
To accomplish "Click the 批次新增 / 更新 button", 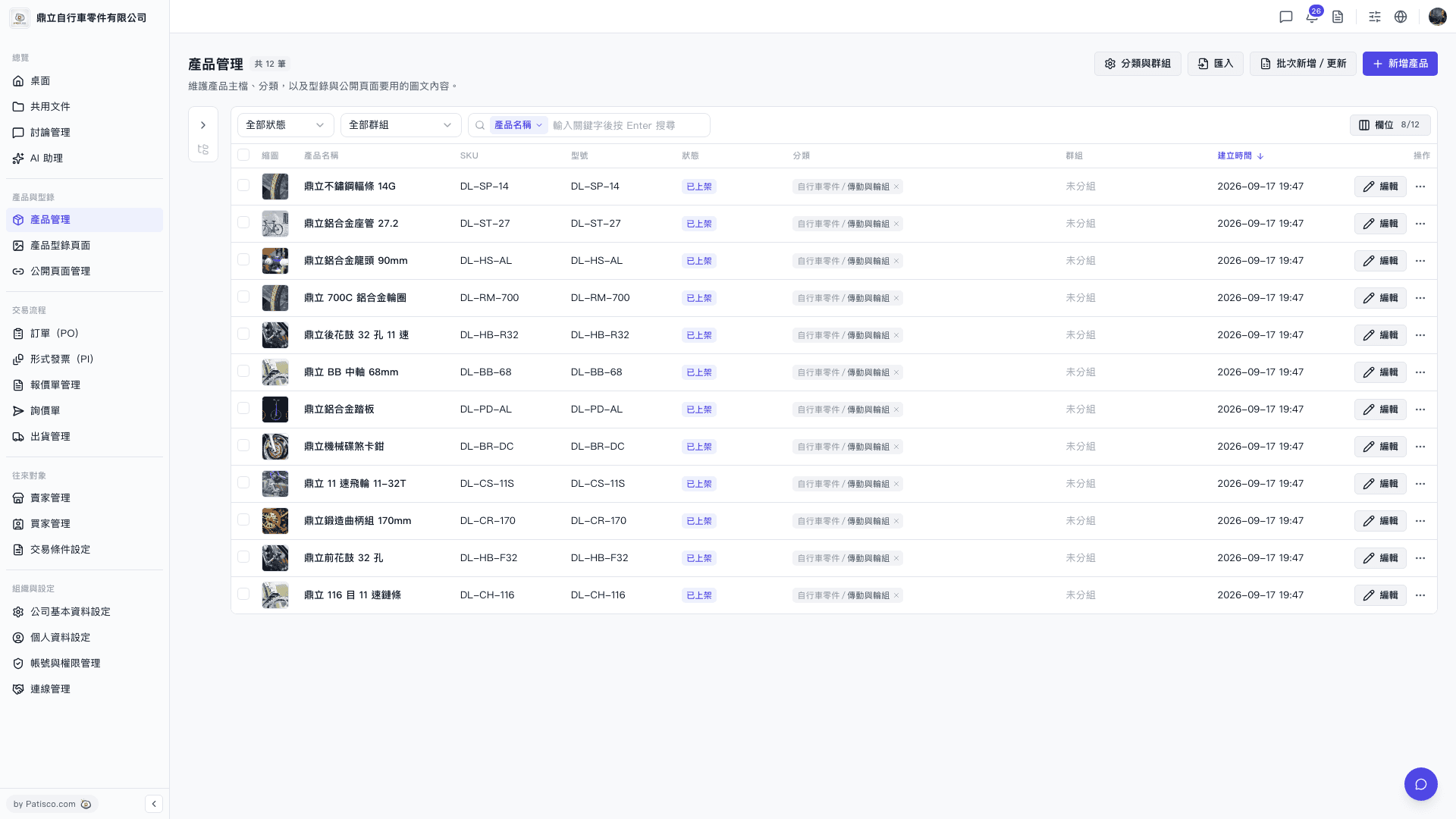I will click(1303, 64).
